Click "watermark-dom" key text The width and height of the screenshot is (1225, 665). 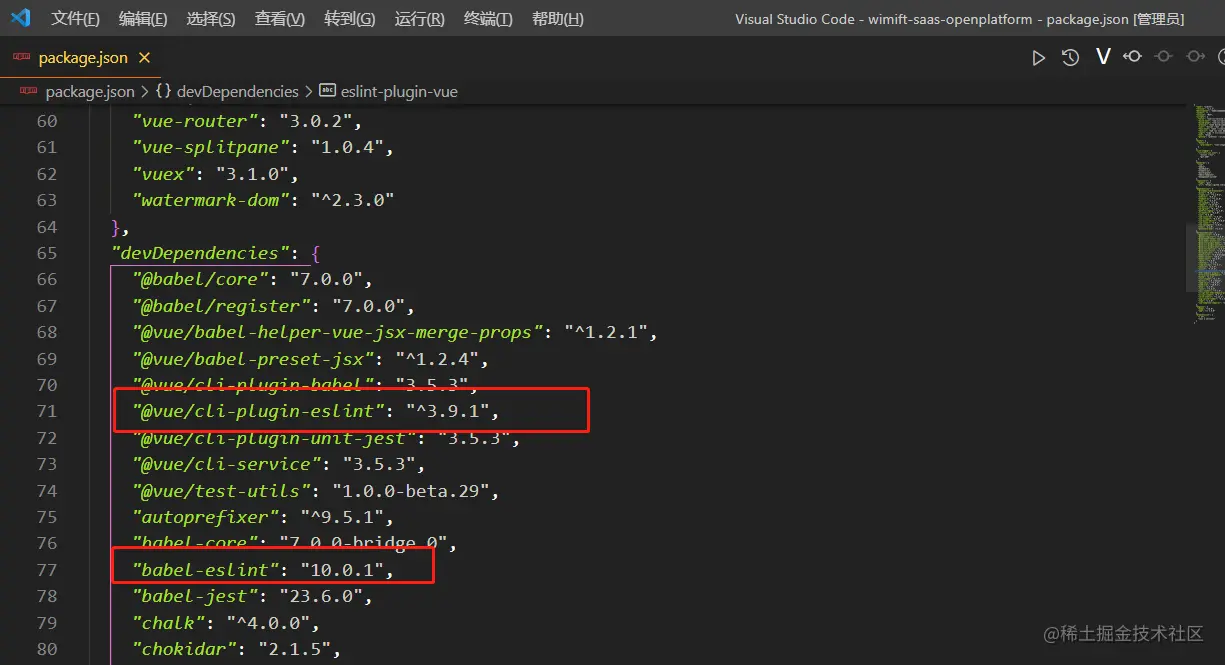(x=211, y=200)
